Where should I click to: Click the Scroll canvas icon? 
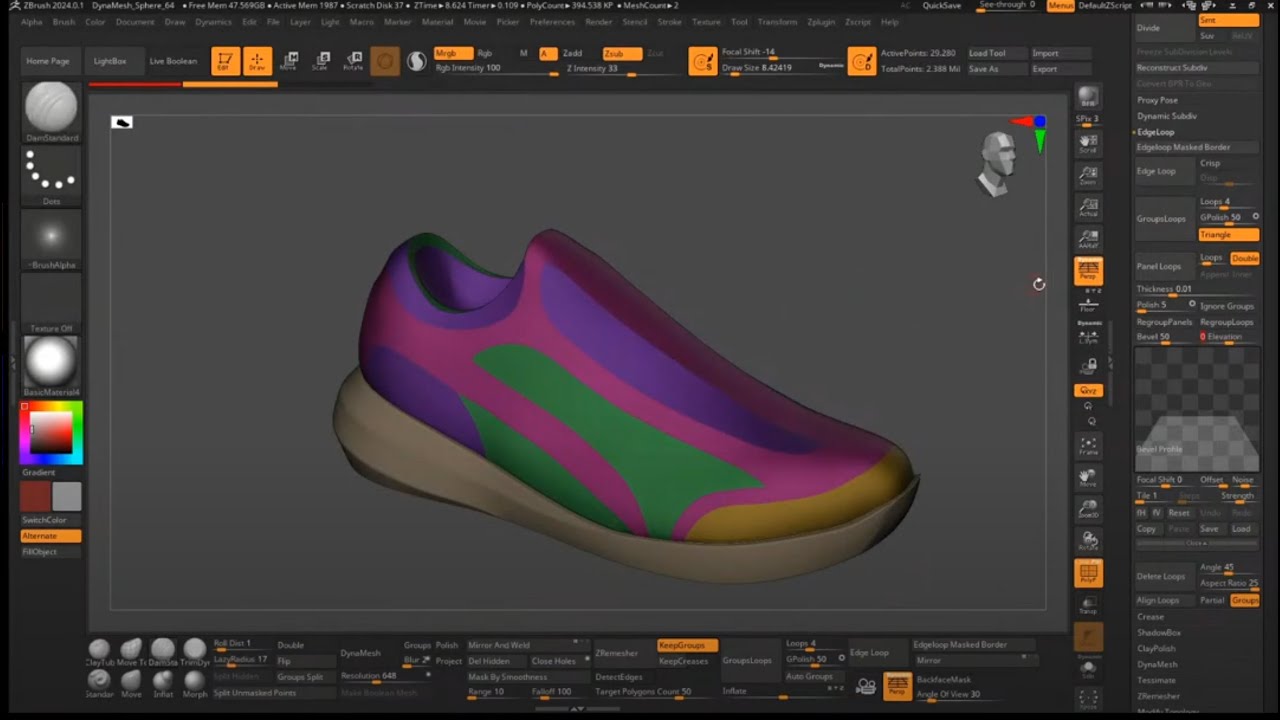(1088, 143)
